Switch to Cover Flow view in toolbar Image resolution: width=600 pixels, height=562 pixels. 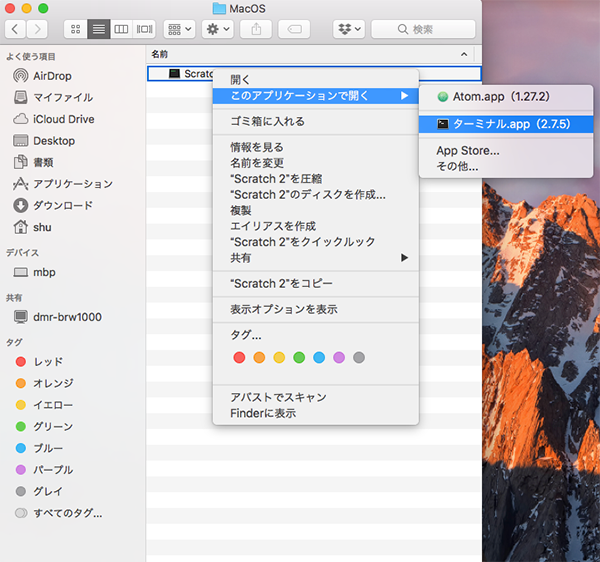point(144,29)
